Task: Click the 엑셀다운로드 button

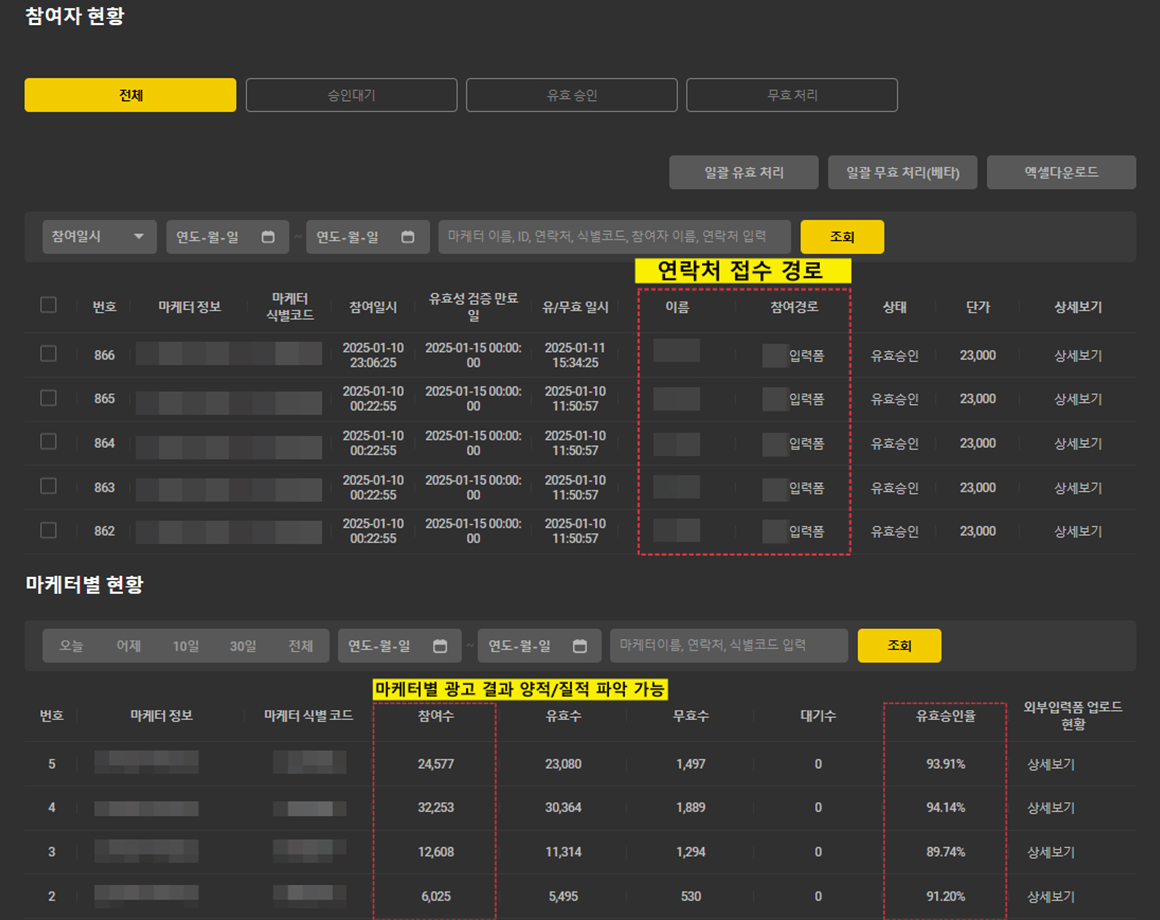Action: (x=1061, y=172)
